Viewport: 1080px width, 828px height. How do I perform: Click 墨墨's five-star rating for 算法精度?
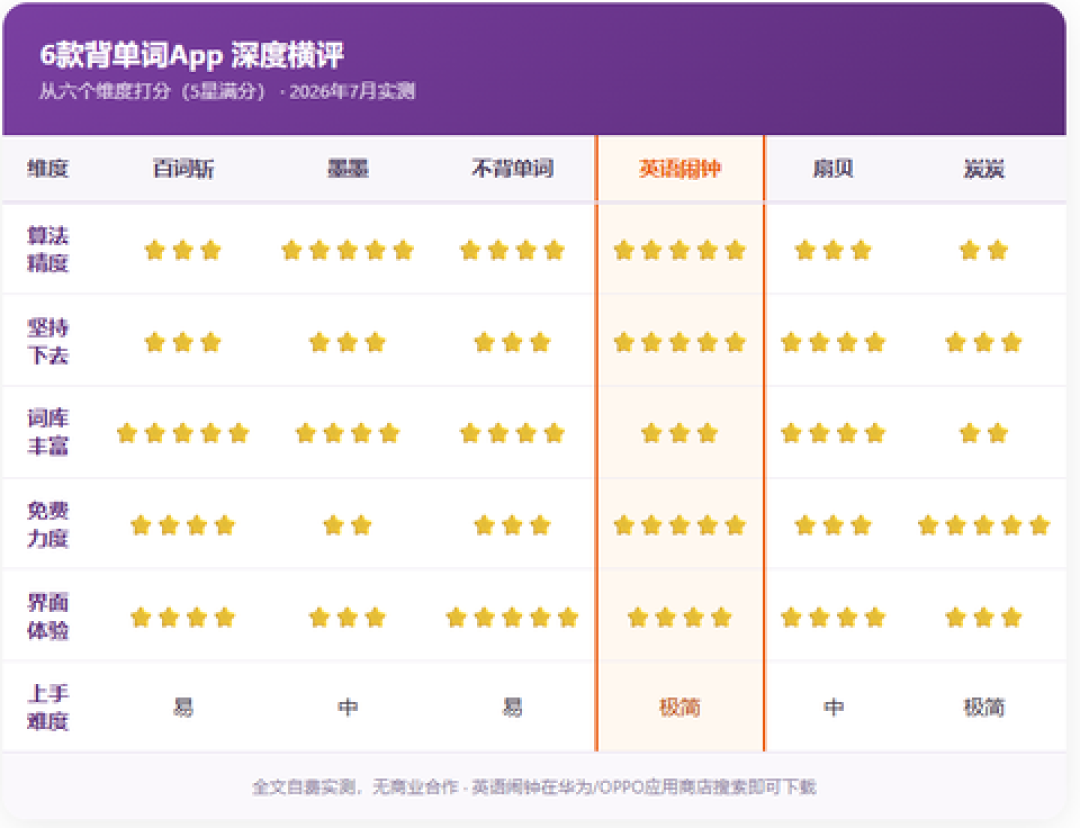click(x=348, y=250)
